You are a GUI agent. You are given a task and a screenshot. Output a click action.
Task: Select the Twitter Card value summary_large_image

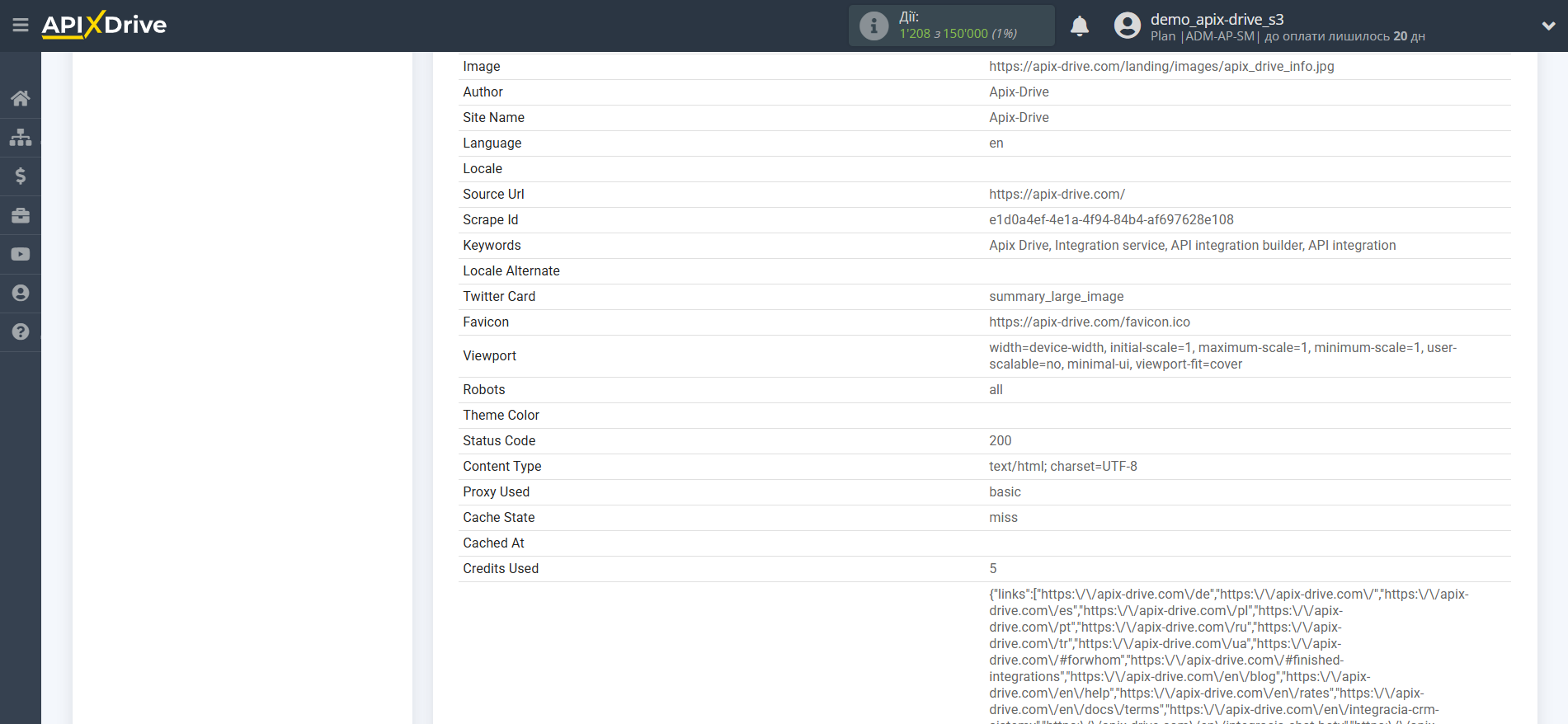click(x=1056, y=297)
